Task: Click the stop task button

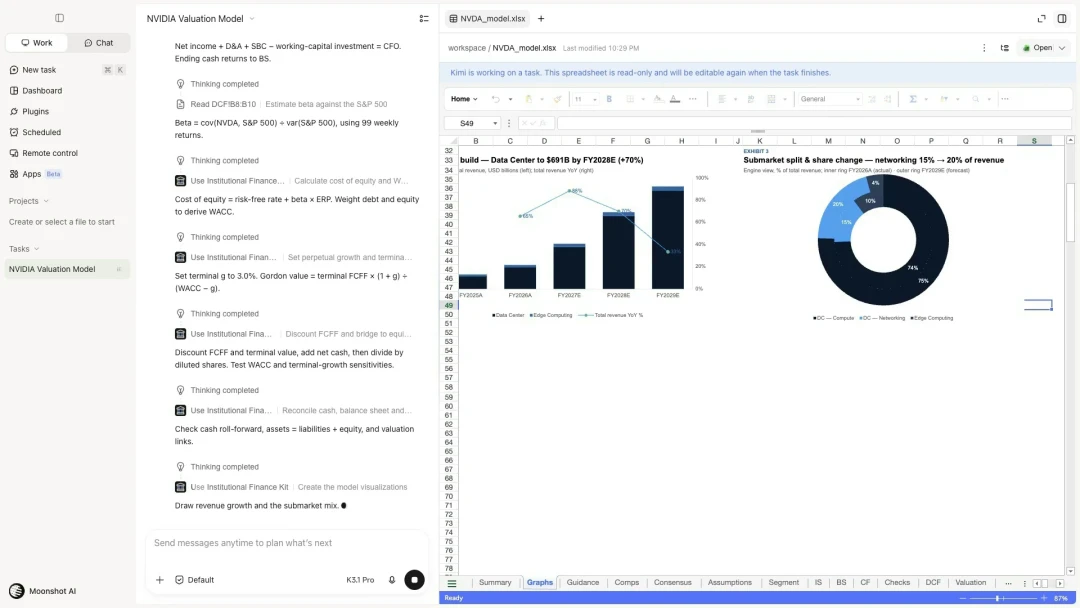Action: tap(414, 580)
